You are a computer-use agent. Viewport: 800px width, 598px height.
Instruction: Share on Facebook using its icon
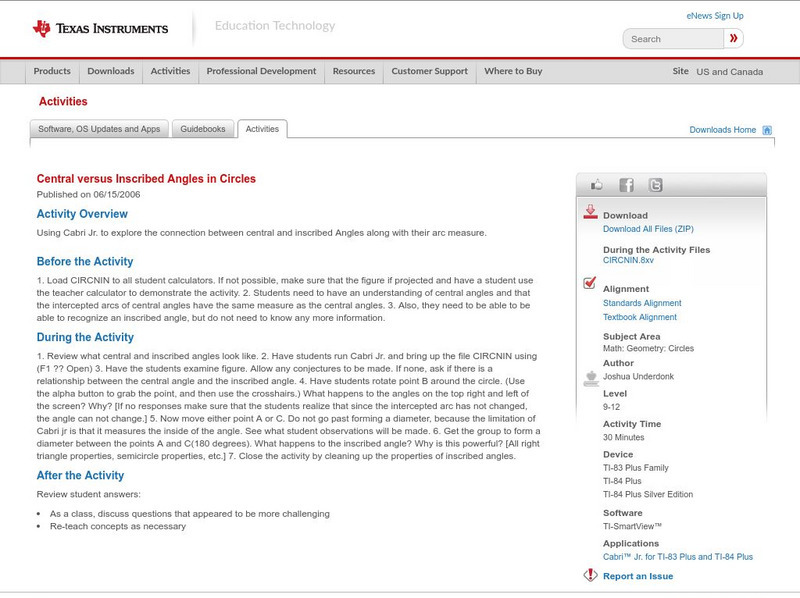tap(626, 185)
